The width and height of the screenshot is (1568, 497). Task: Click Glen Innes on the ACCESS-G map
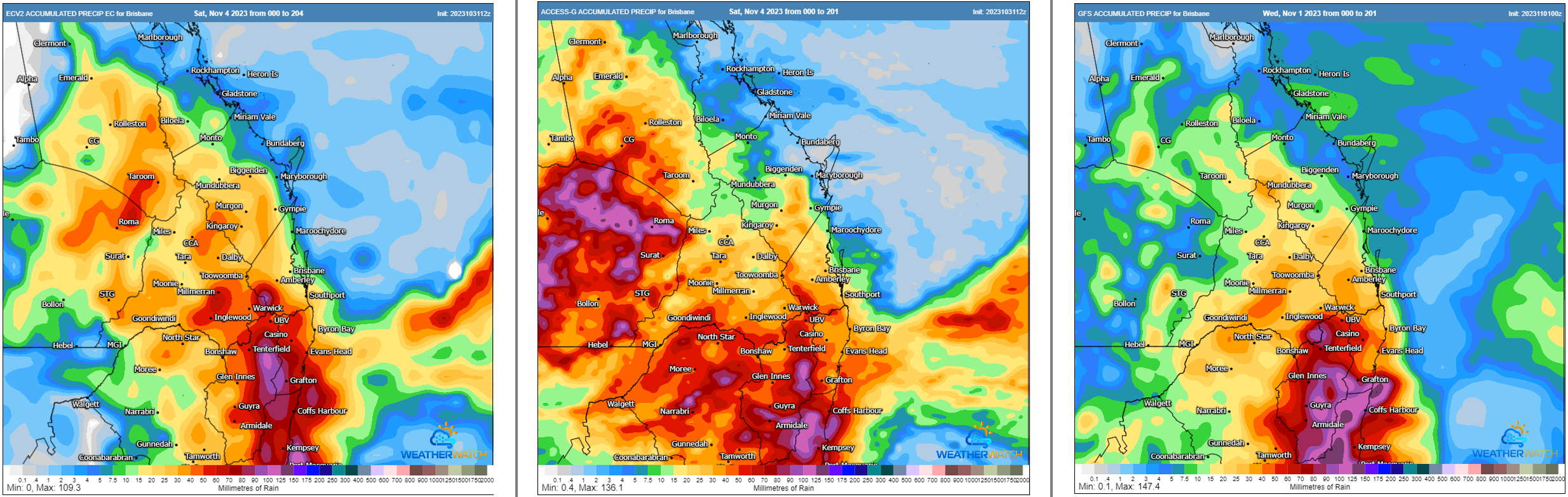(x=771, y=376)
